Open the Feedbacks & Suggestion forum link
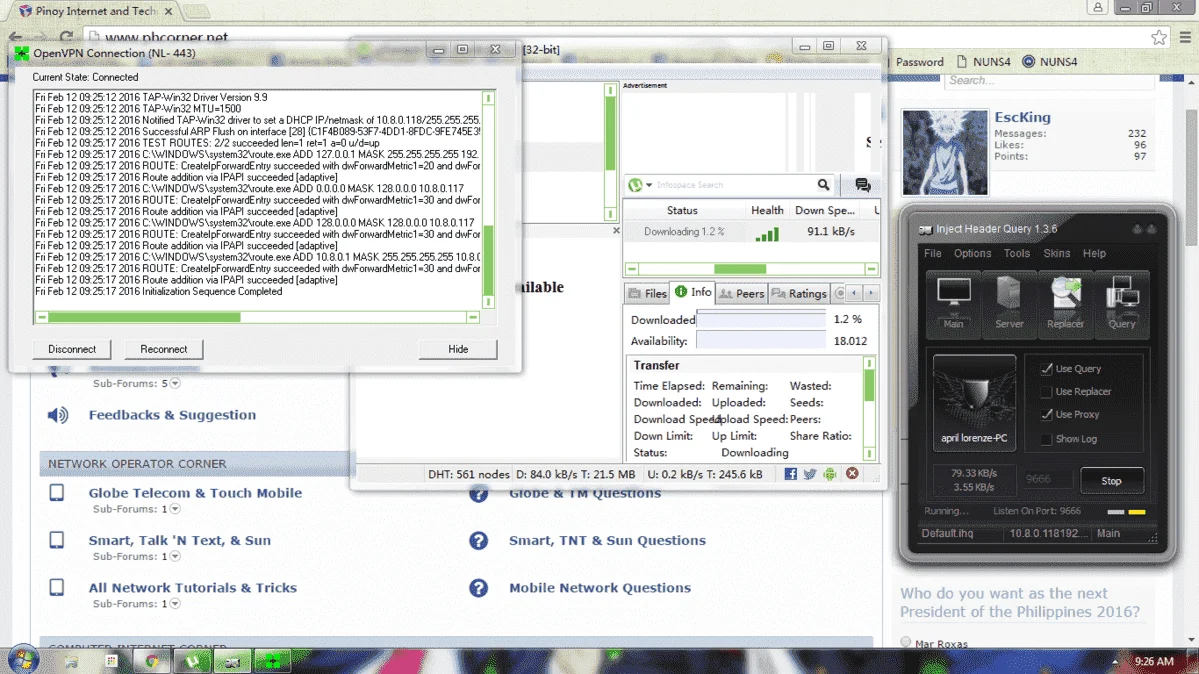The width and height of the screenshot is (1199, 674). (x=172, y=415)
